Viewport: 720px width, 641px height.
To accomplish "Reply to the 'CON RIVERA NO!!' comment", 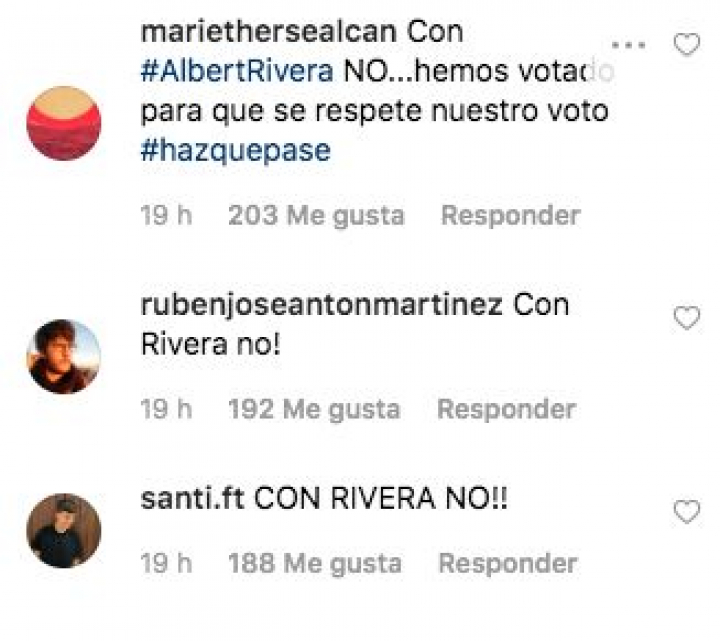I will click(x=508, y=563).
